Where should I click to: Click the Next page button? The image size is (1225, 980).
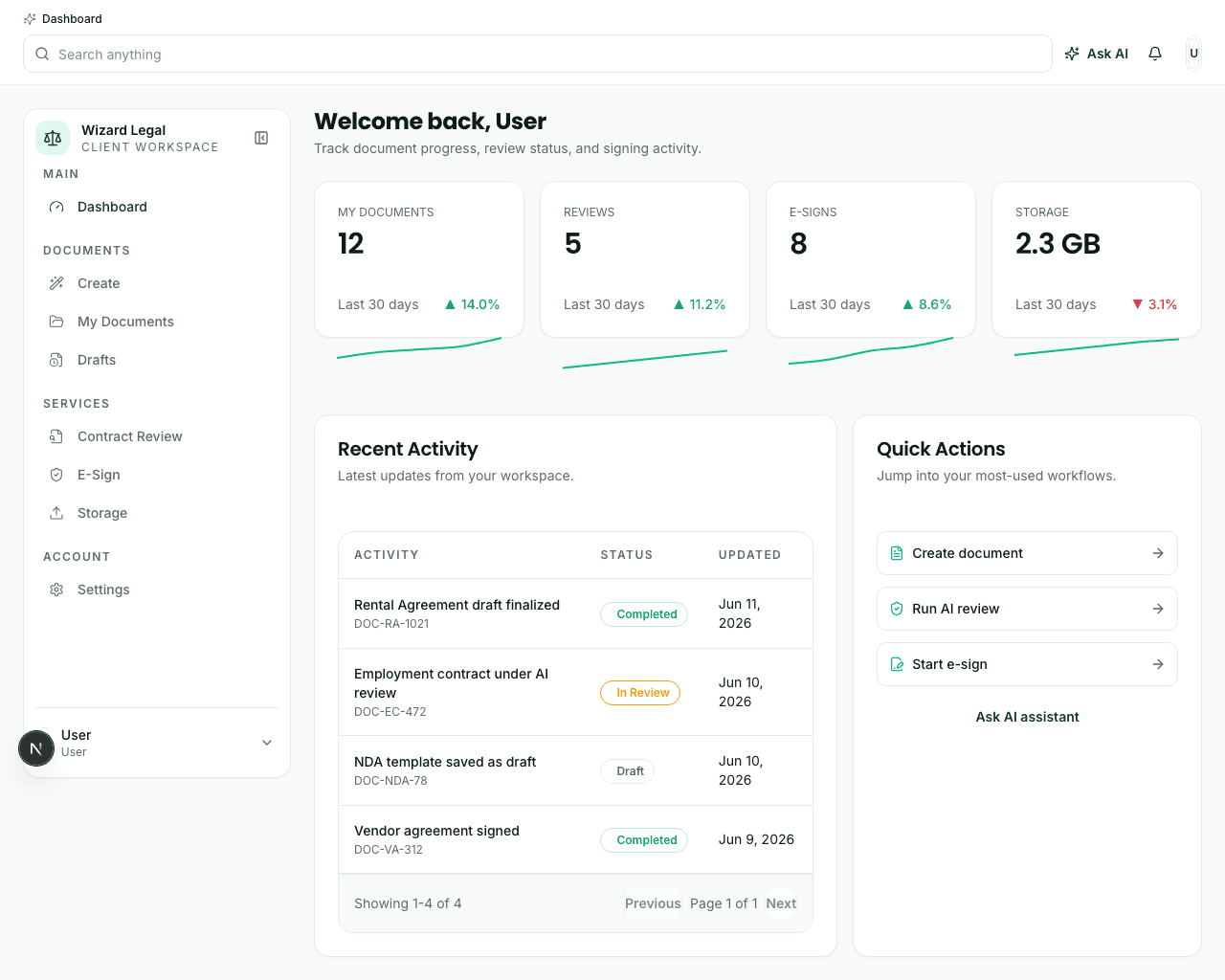781,903
